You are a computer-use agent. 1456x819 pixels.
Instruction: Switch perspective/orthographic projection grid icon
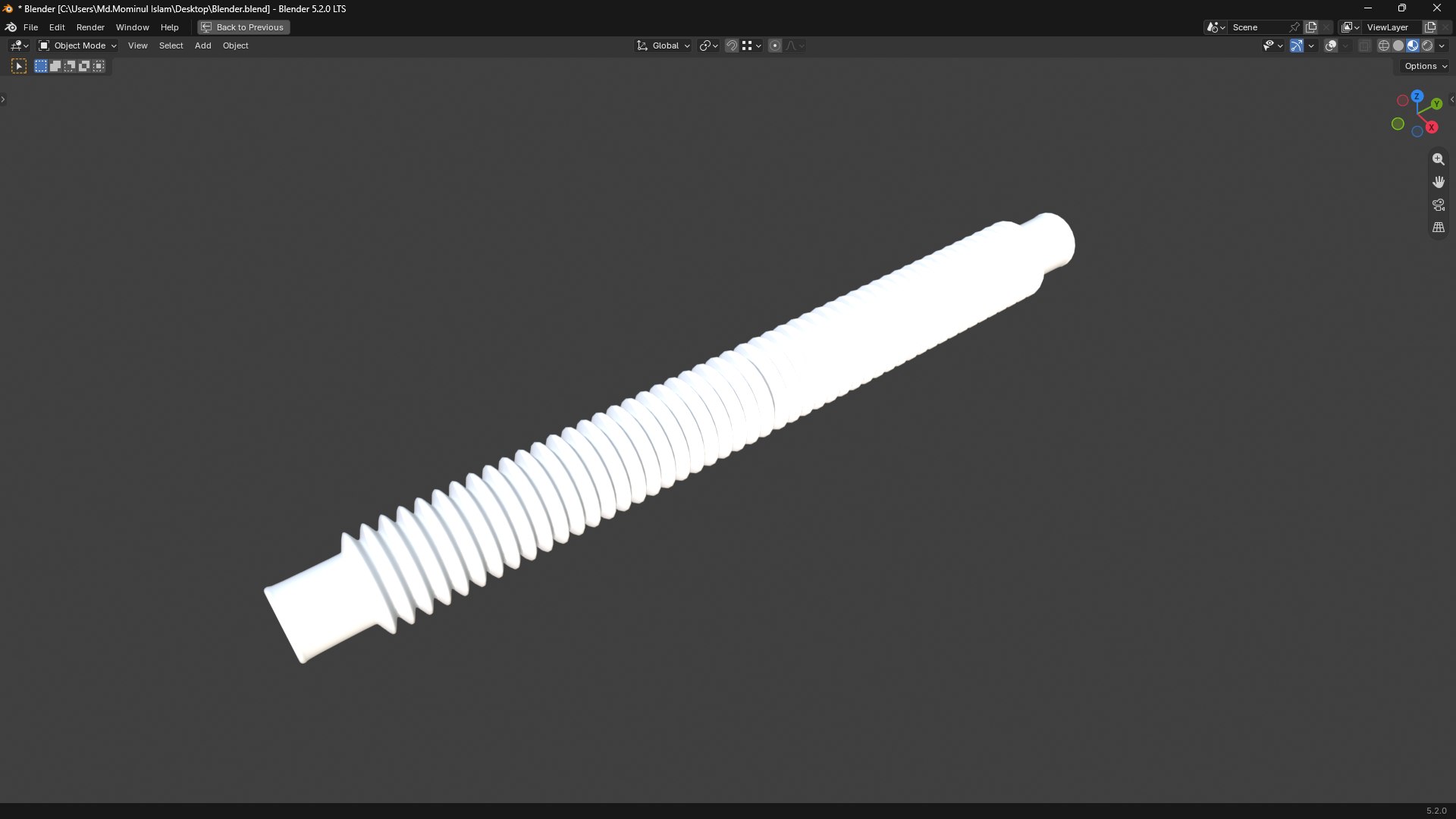1439,227
